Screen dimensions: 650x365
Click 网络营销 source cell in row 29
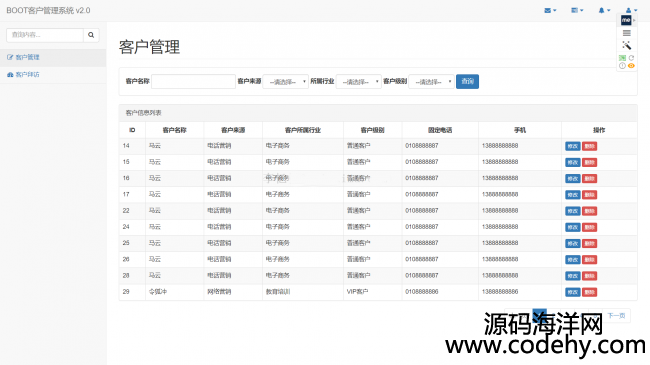(219, 292)
